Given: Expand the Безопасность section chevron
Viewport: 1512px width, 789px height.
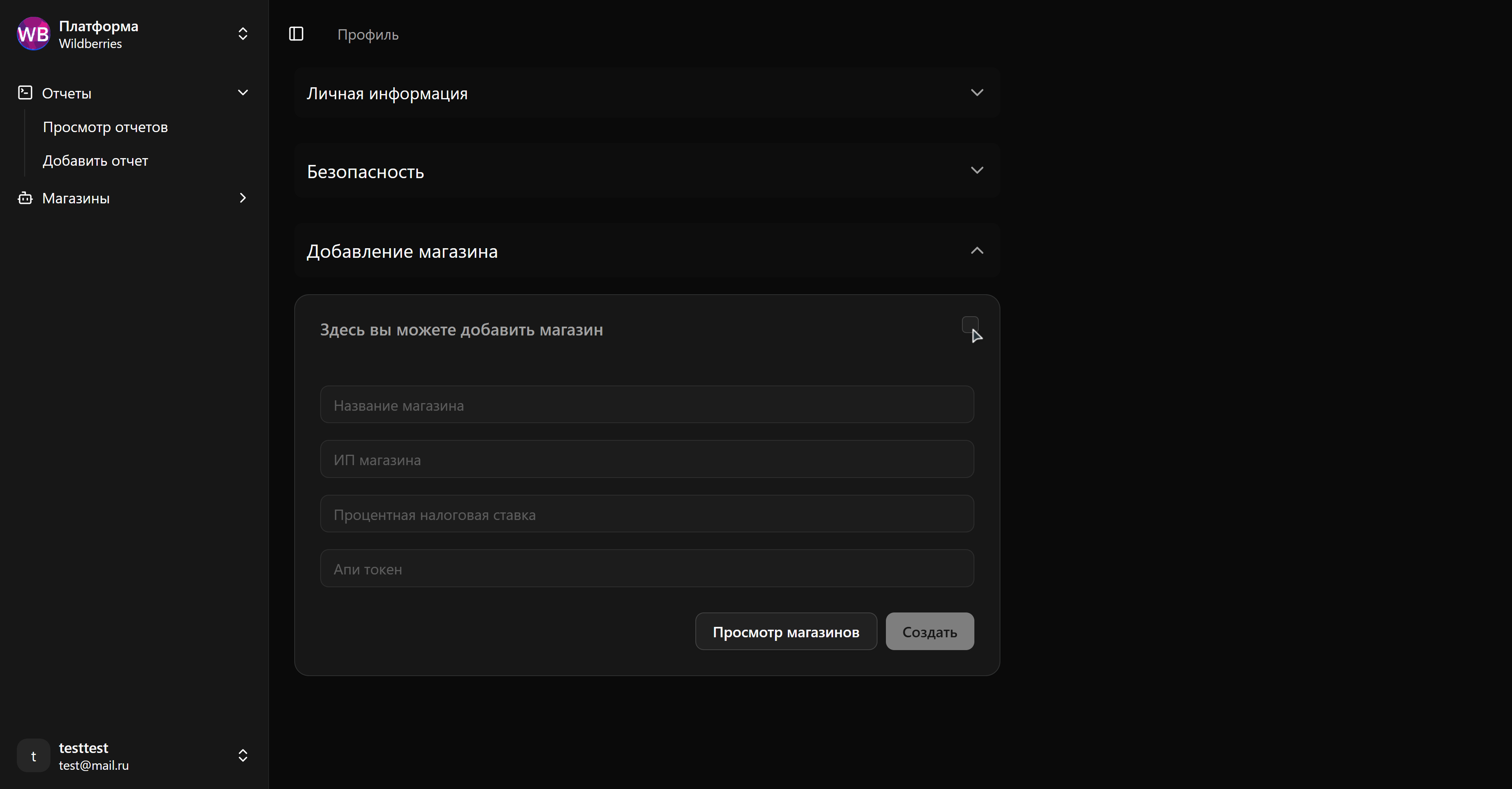Looking at the screenshot, I should pyautogui.click(x=977, y=171).
